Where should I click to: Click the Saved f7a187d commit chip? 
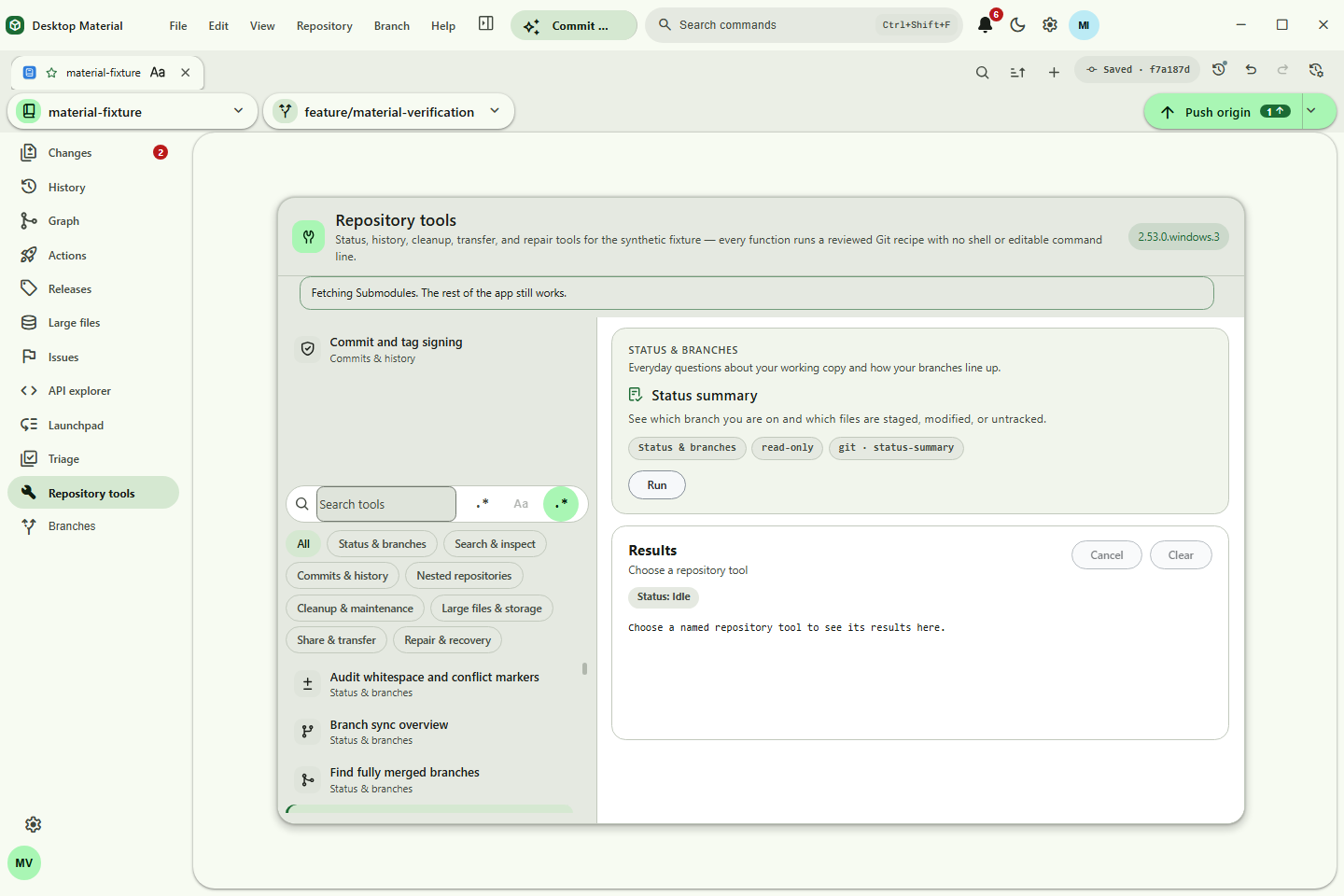click(x=1138, y=69)
